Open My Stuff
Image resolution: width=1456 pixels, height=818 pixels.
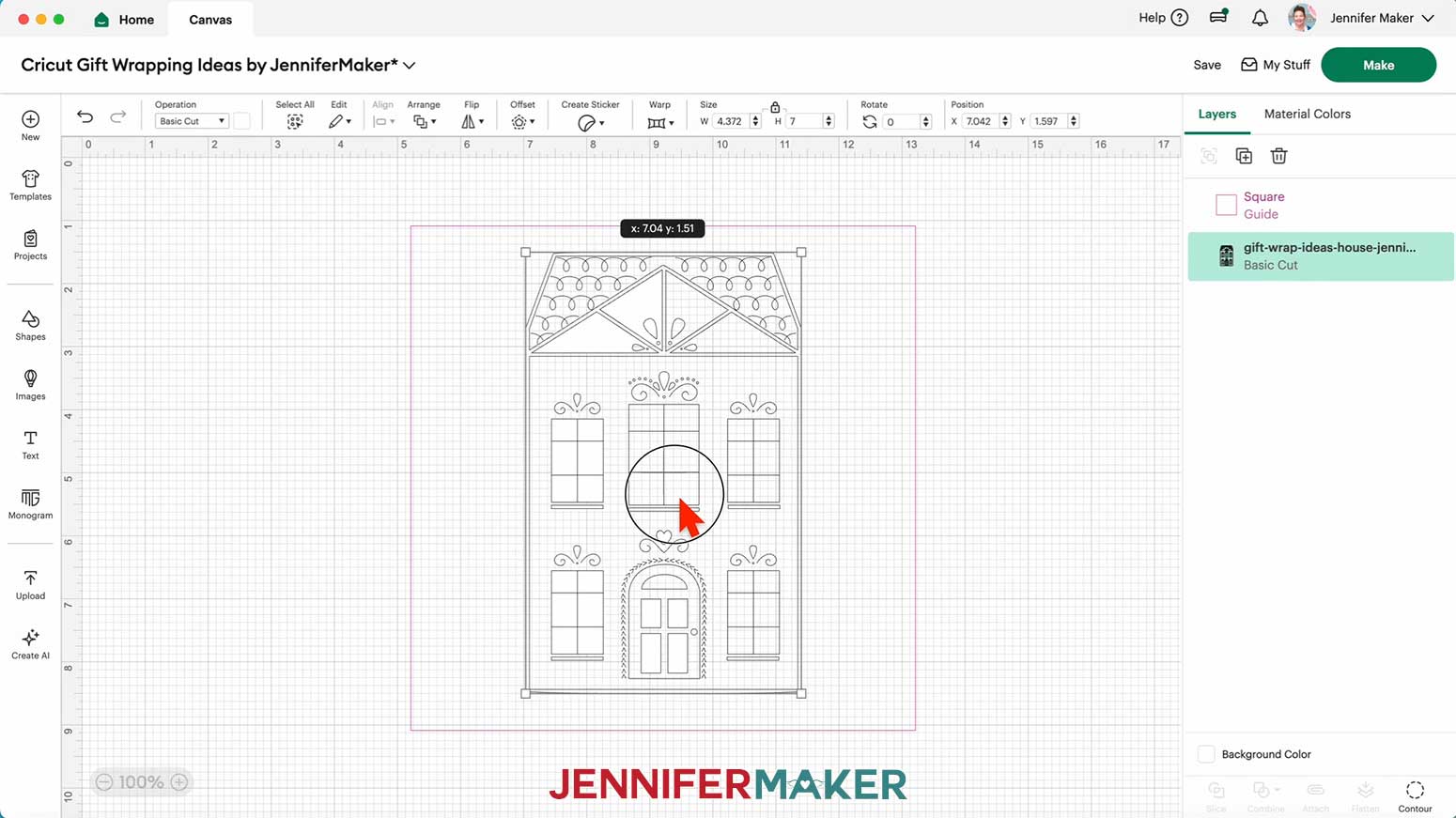pos(1276,65)
